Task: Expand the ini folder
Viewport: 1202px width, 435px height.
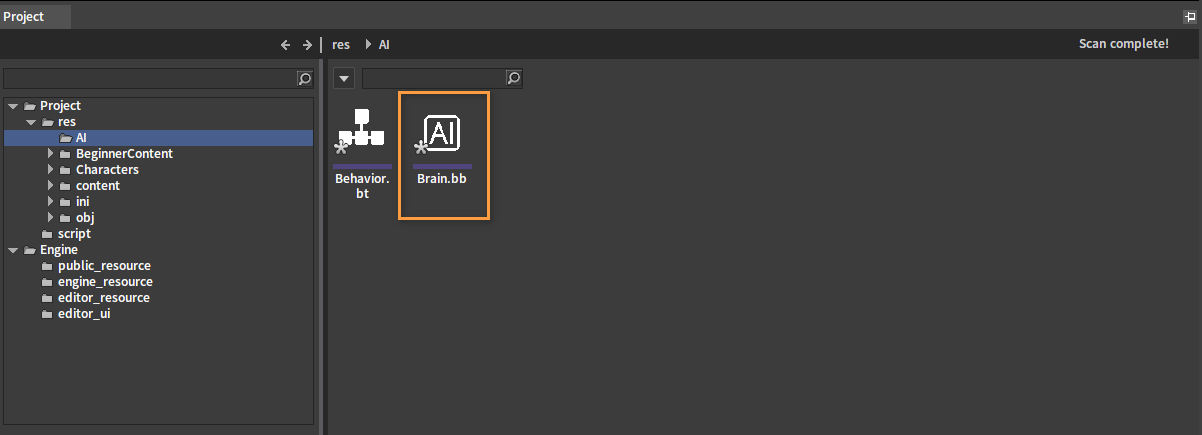Action: click(50, 202)
